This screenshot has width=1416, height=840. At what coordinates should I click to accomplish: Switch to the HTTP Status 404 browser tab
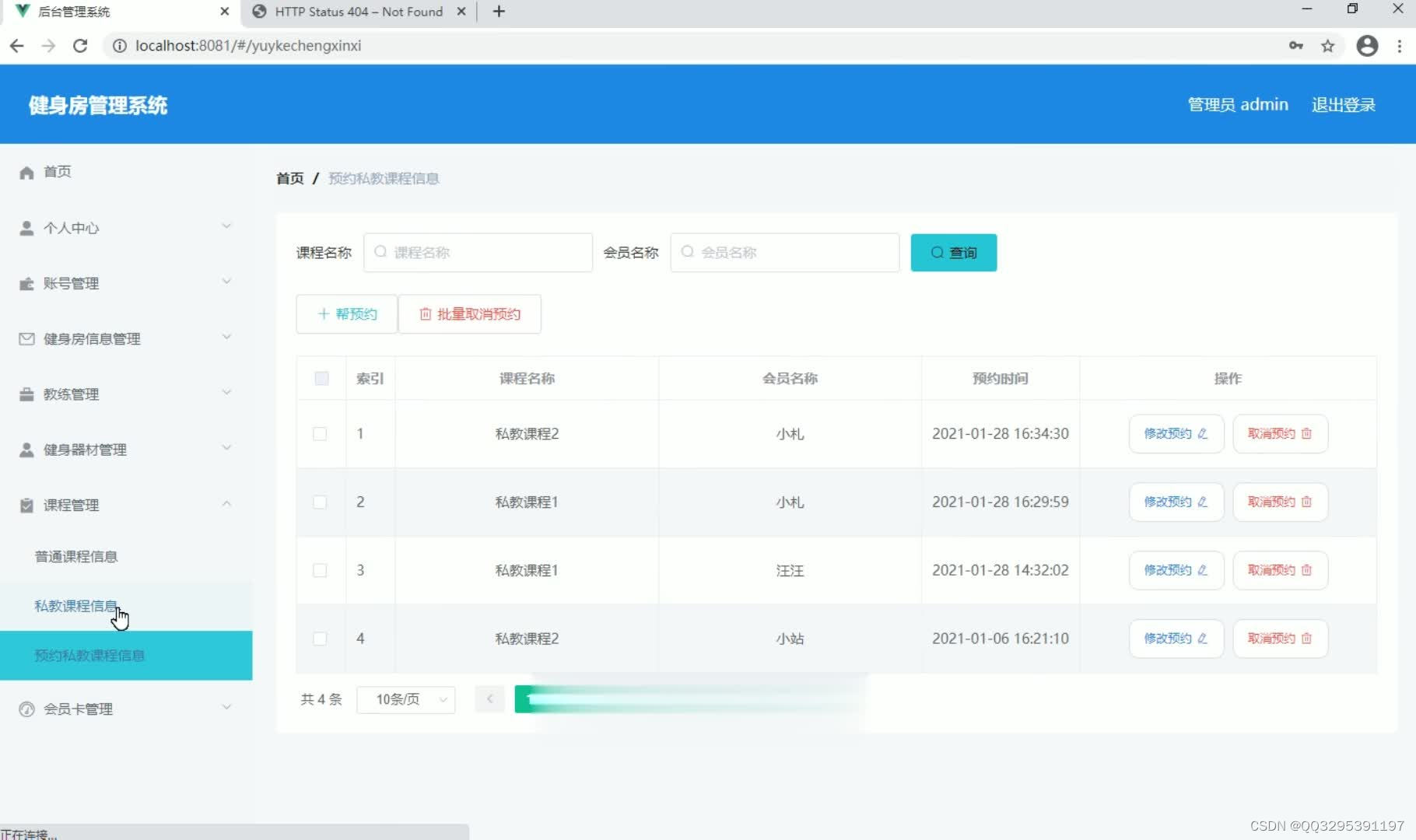pos(358,12)
